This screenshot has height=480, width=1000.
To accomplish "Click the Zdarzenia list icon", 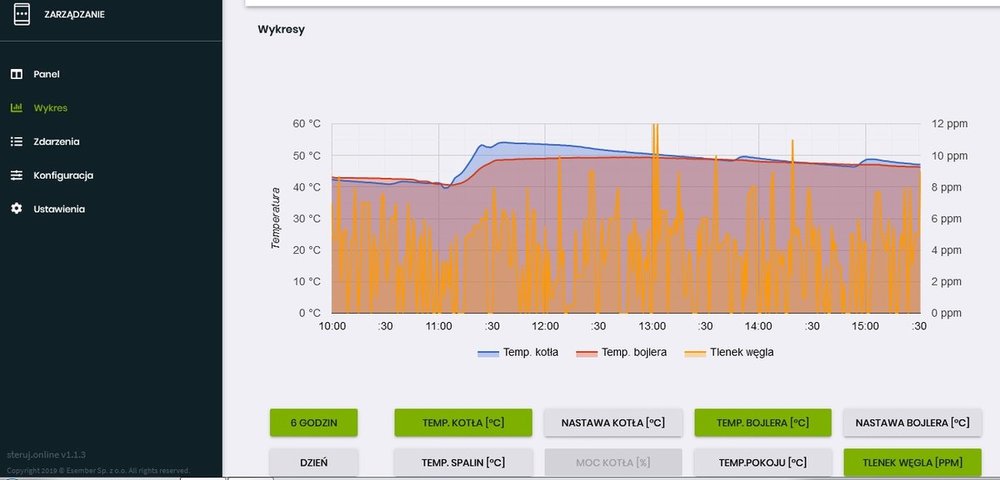I will pyautogui.click(x=16, y=142).
